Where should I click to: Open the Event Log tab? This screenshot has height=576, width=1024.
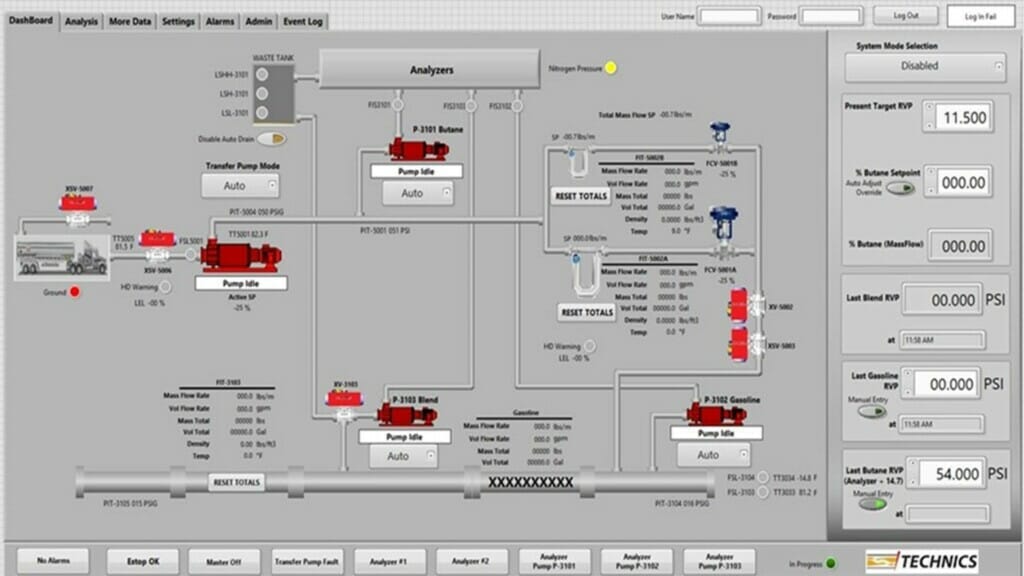(x=302, y=21)
